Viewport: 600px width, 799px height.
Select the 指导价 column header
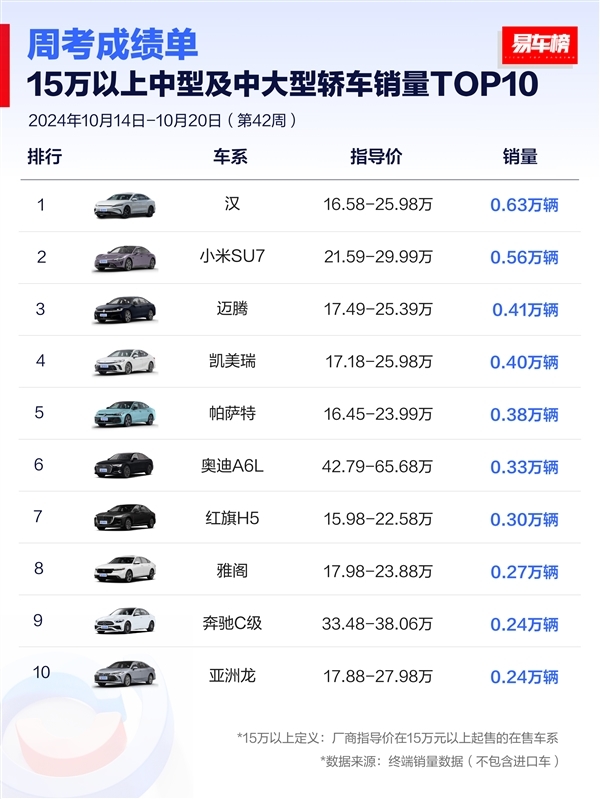point(376,156)
